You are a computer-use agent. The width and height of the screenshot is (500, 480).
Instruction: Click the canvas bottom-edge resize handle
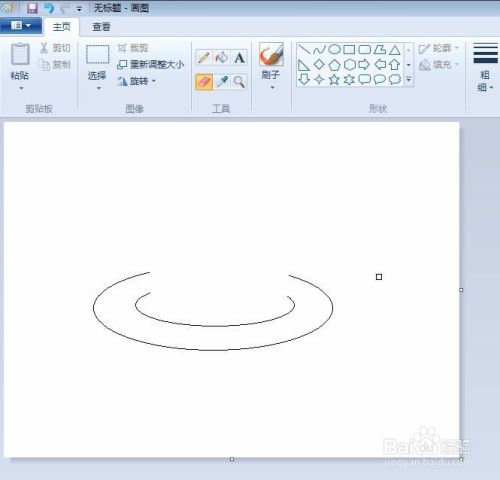click(232, 459)
